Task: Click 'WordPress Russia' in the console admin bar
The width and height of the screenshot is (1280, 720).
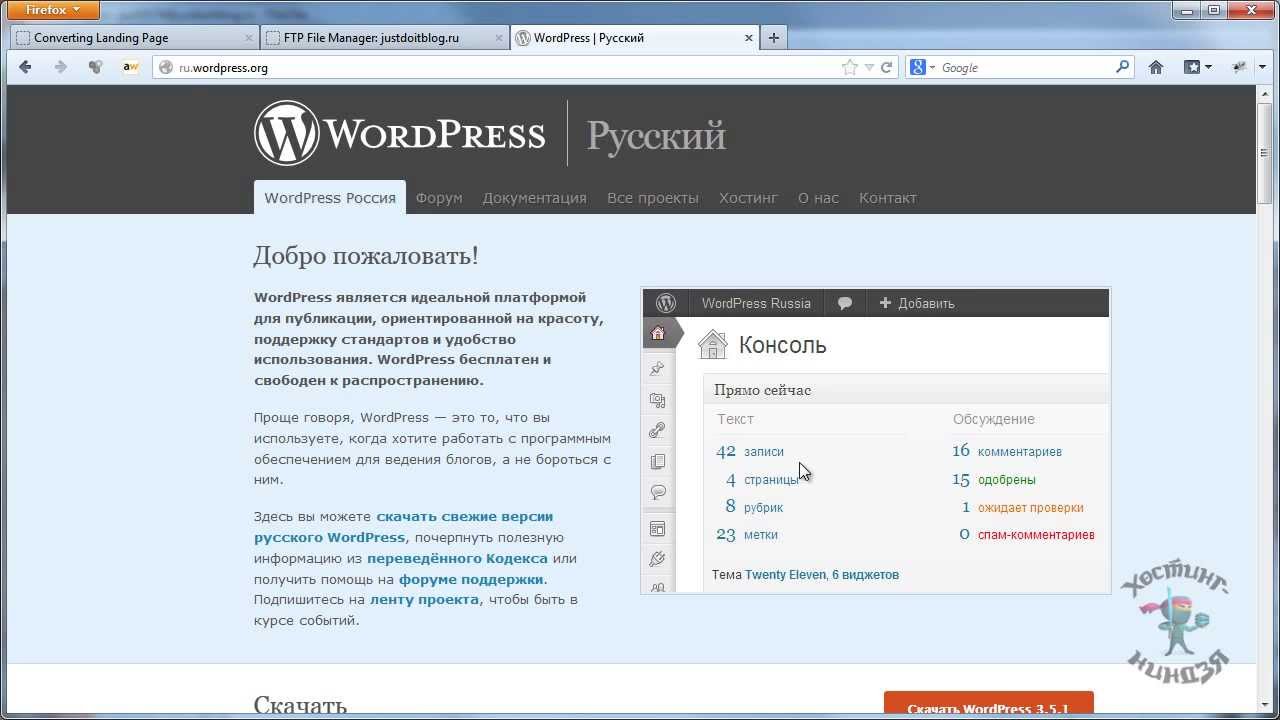Action: (x=756, y=303)
